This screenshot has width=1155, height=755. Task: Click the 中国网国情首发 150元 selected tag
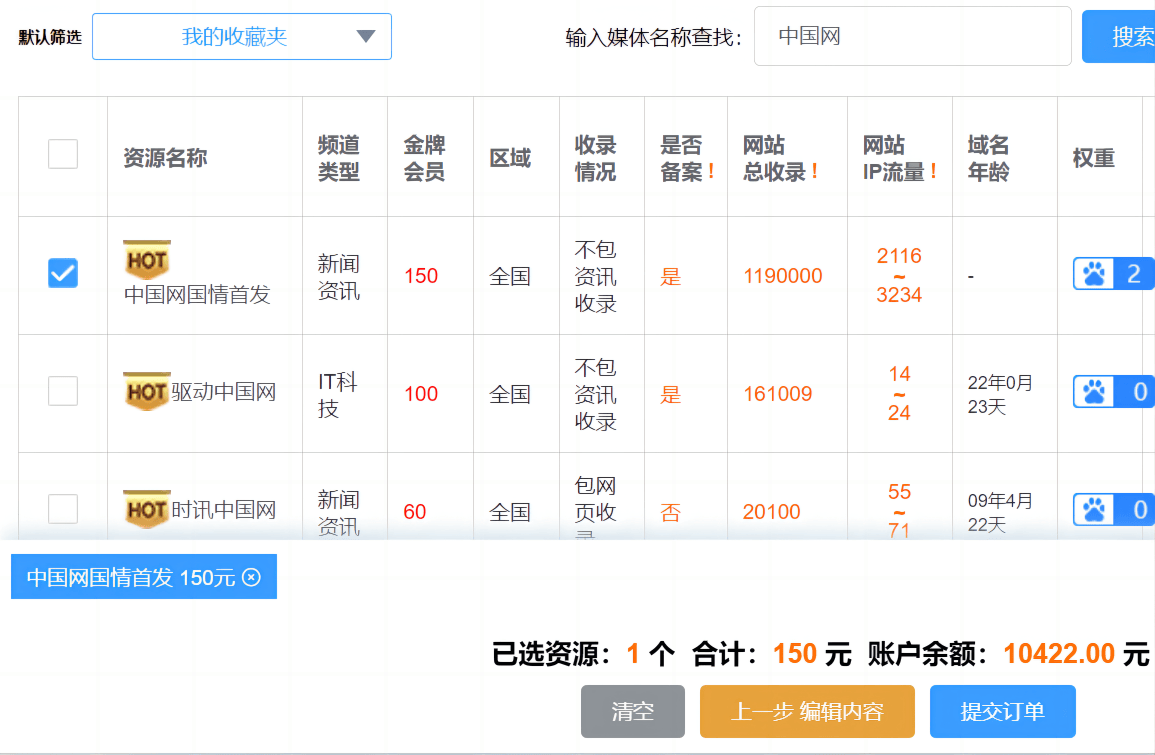(144, 577)
